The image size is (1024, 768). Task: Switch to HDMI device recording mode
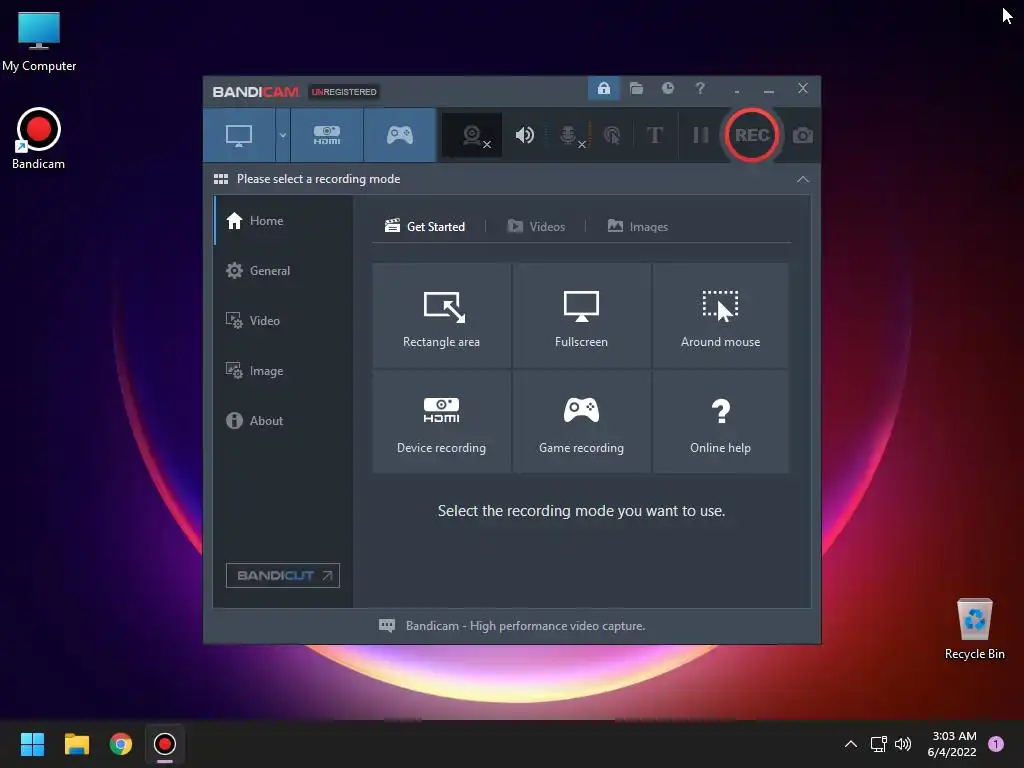pyautogui.click(x=327, y=135)
